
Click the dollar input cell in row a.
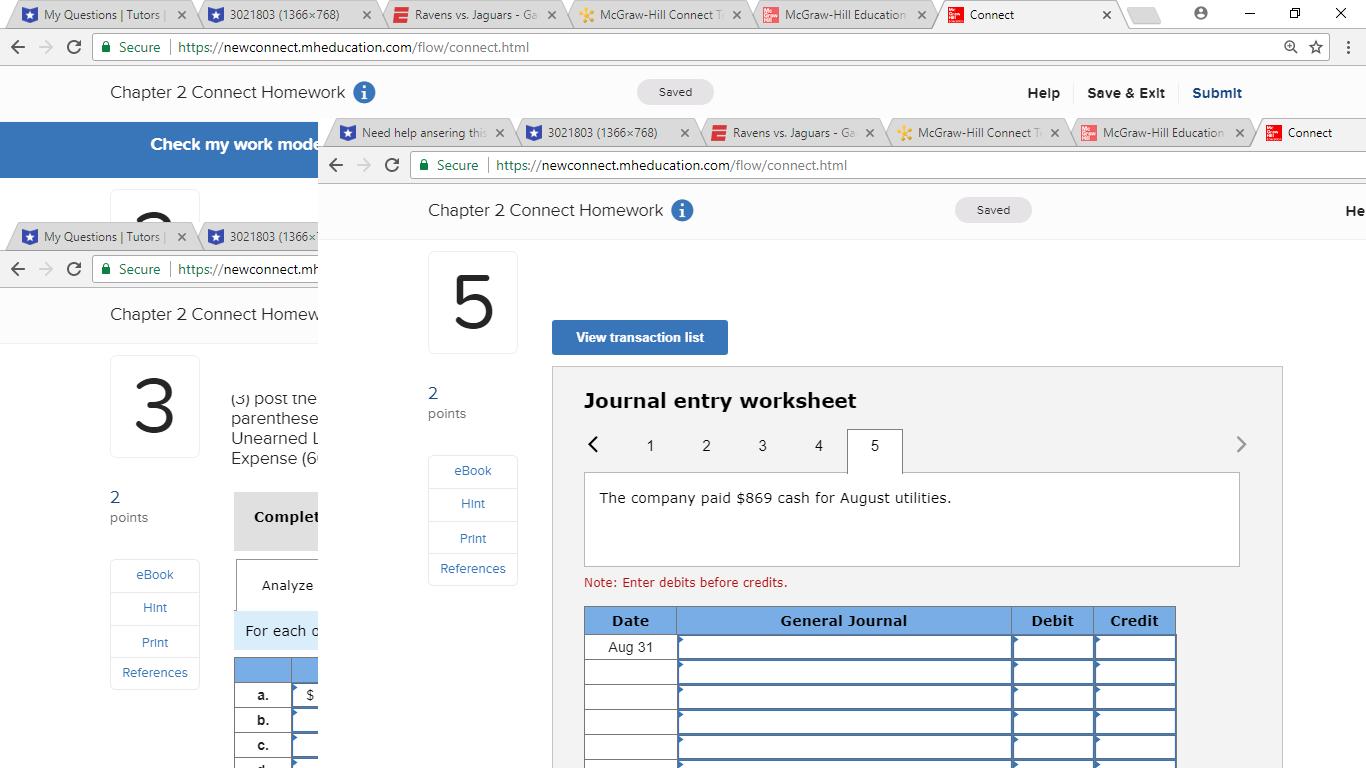click(306, 694)
